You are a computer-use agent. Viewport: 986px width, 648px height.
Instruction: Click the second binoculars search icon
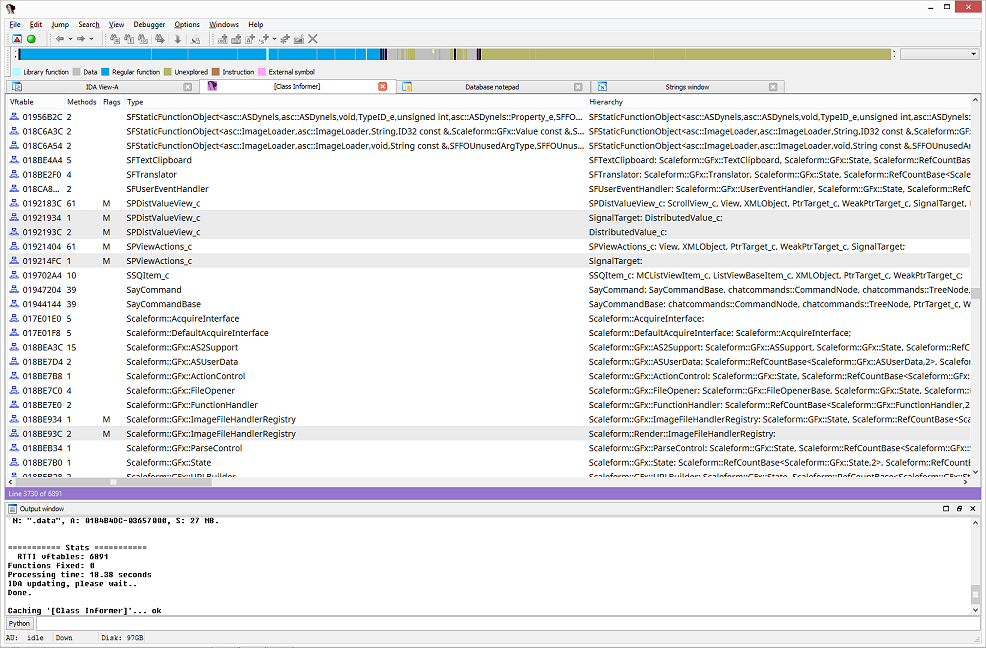click(x=129, y=39)
